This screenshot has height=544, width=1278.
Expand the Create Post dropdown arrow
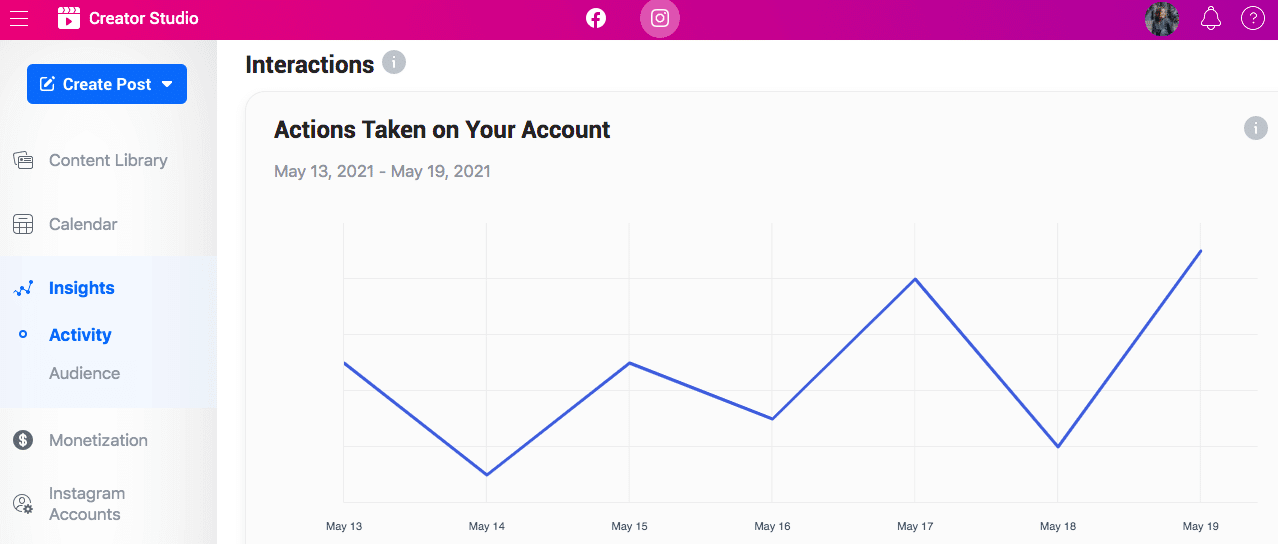(167, 84)
